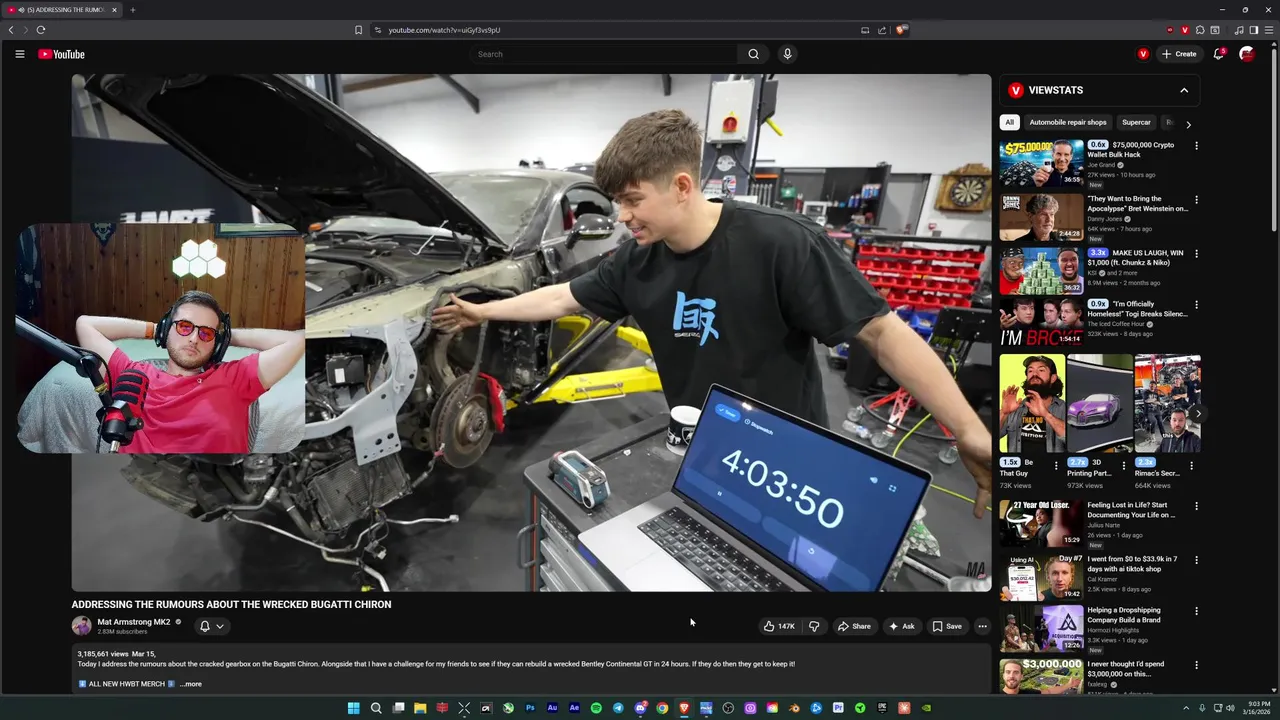This screenshot has height=720, width=1280.
Task: Open the 3D Printing Part Short thumbnail
Action: click(1099, 404)
